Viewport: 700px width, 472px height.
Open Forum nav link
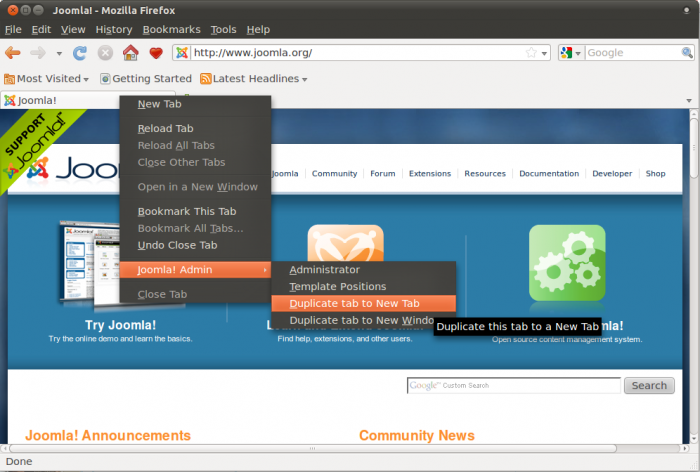pyautogui.click(x=383, y=174)
